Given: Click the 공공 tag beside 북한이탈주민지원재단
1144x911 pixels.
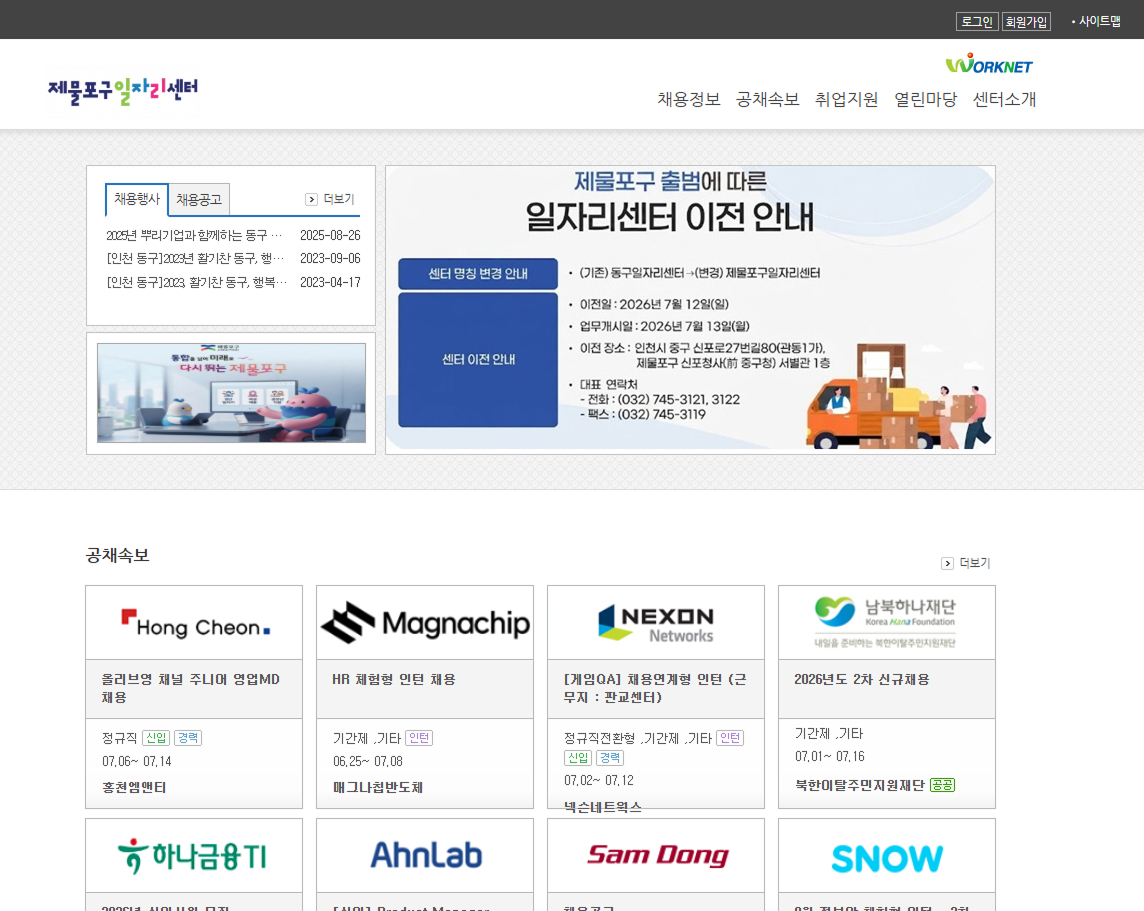Looking at the screenshot, I should coord(943,786).
